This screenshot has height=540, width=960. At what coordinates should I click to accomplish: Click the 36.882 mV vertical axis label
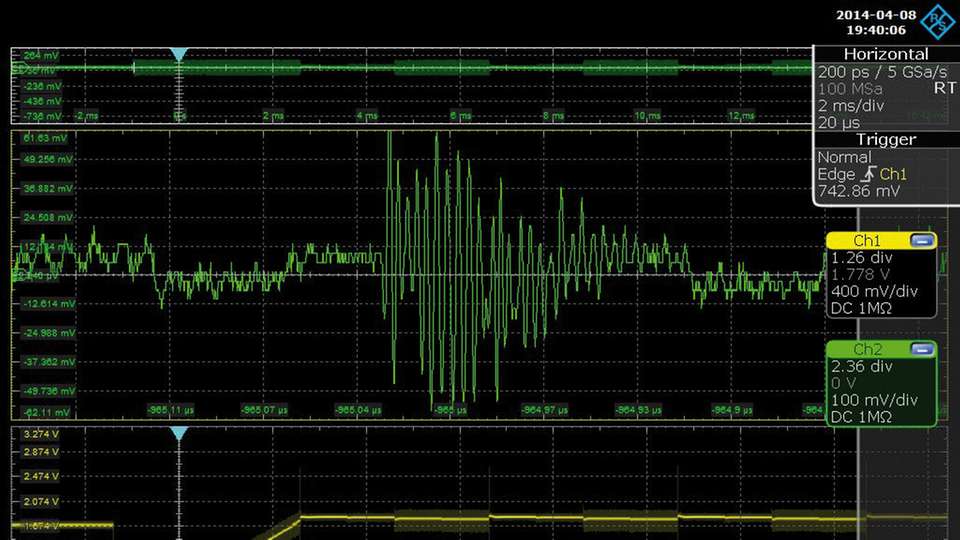47,189
